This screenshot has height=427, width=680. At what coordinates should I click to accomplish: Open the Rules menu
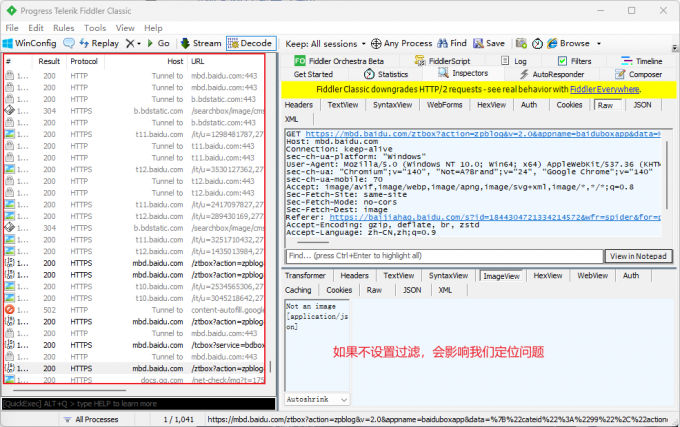click(64, 28)
